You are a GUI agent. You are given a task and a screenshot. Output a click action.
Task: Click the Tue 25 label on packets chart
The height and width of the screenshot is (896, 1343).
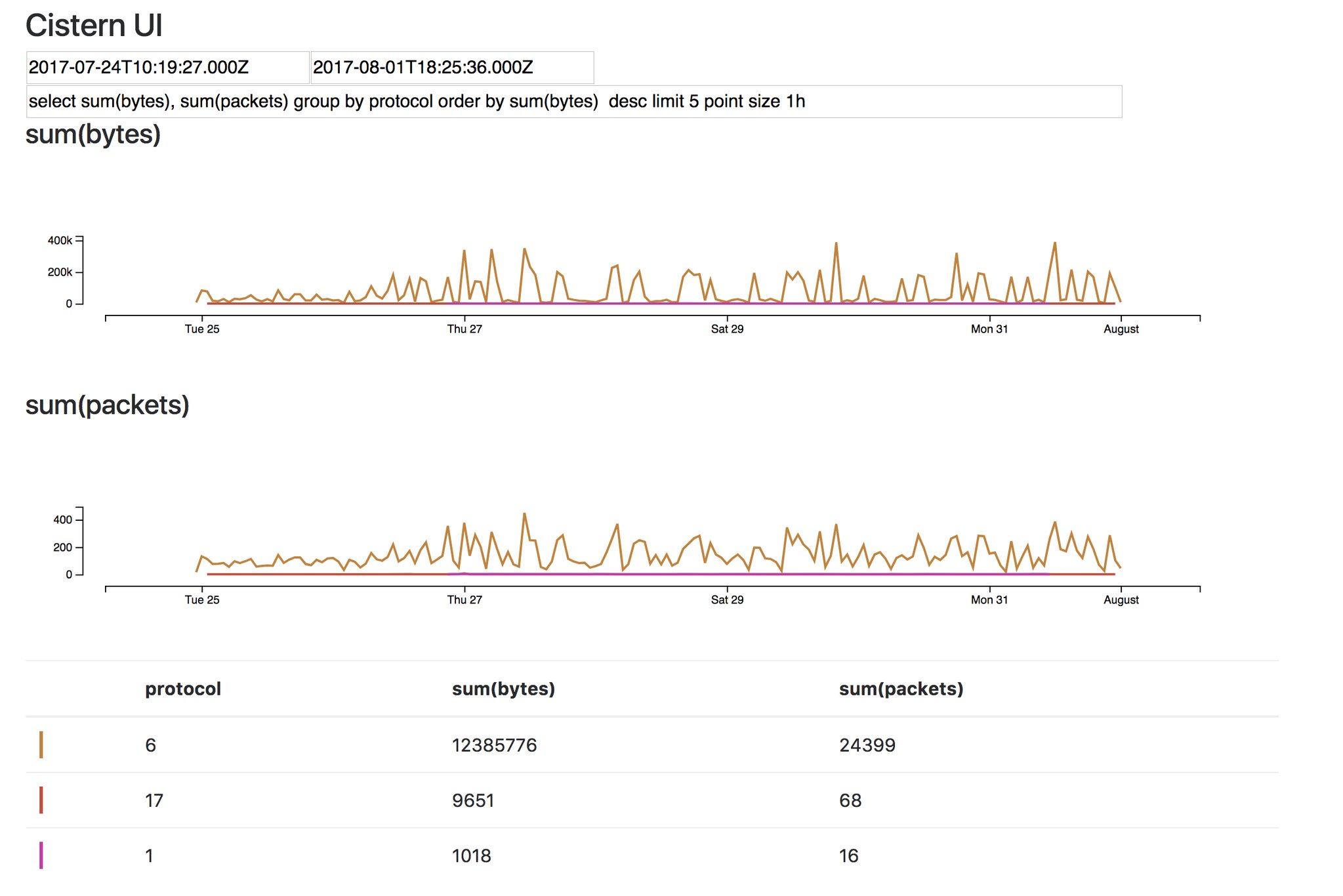pyautogui.click(x=202, y=600)
